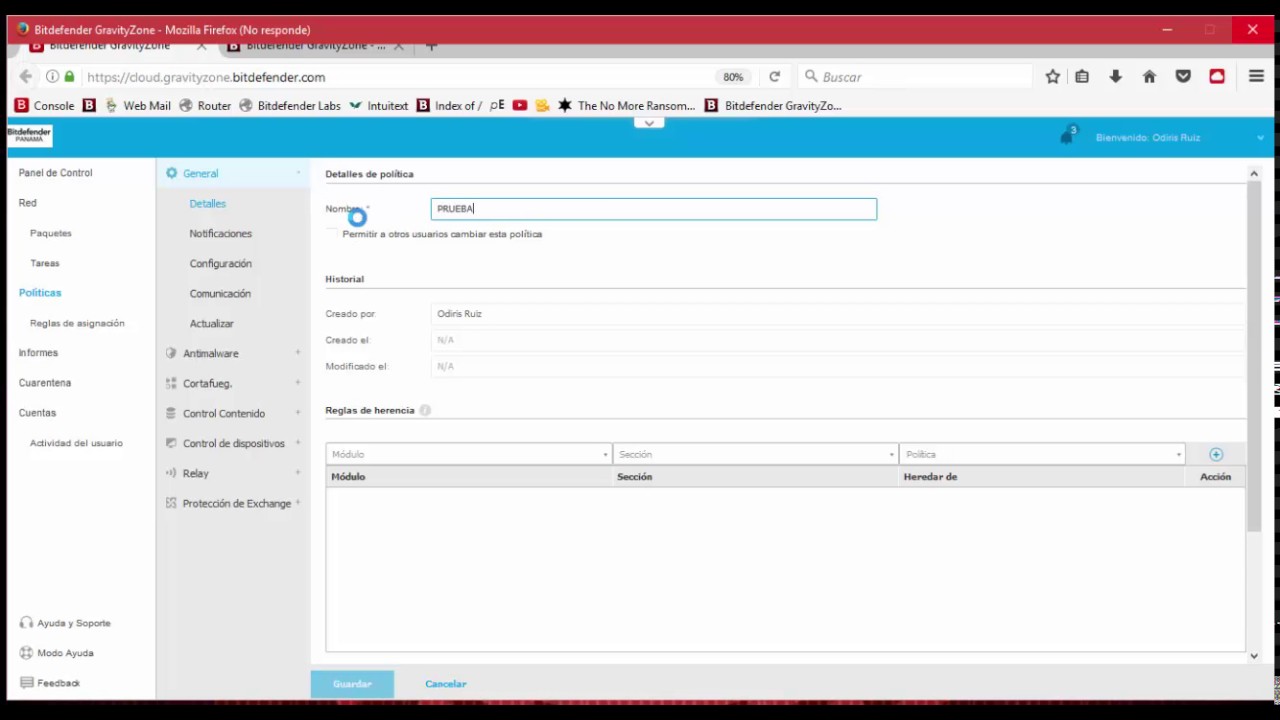Select Políticas in the left menu
This screenshot has width=1280, height=720.
pyautogui.click(x=40, y=293)
